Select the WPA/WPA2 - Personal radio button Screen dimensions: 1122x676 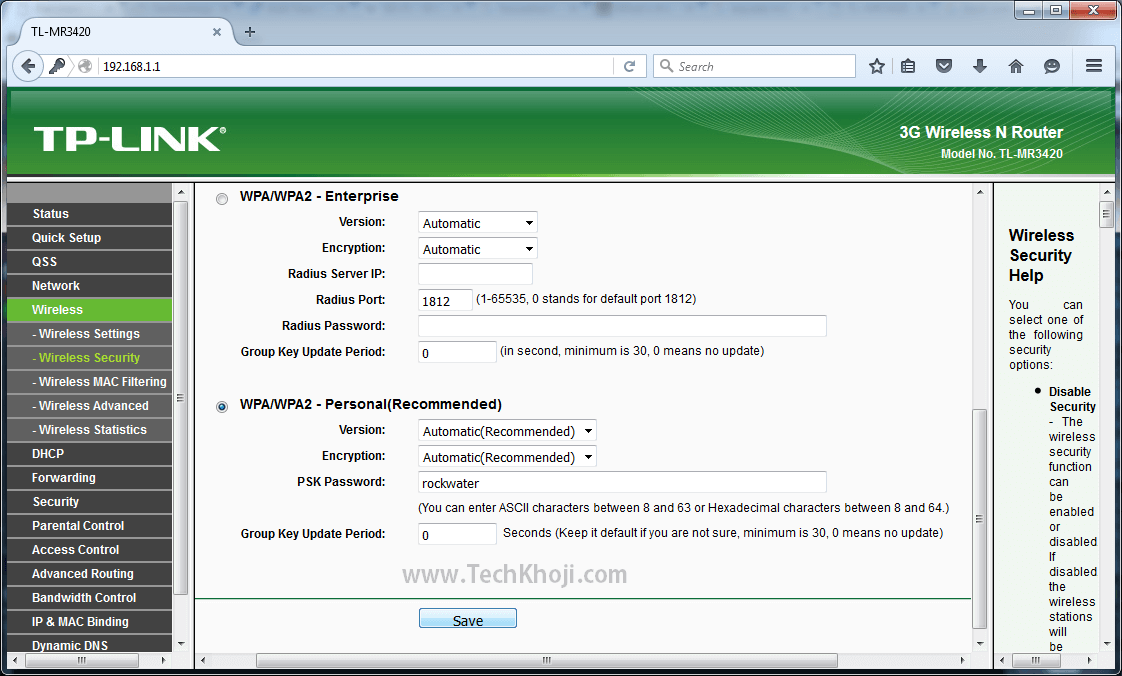coord(222,407)
